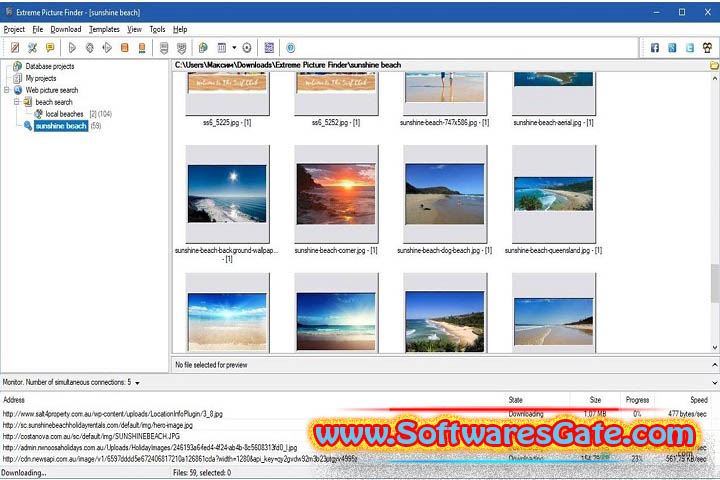Collapse the Web picture search tree branch
This screenshot has width=720, height=480.
[7, 90]
